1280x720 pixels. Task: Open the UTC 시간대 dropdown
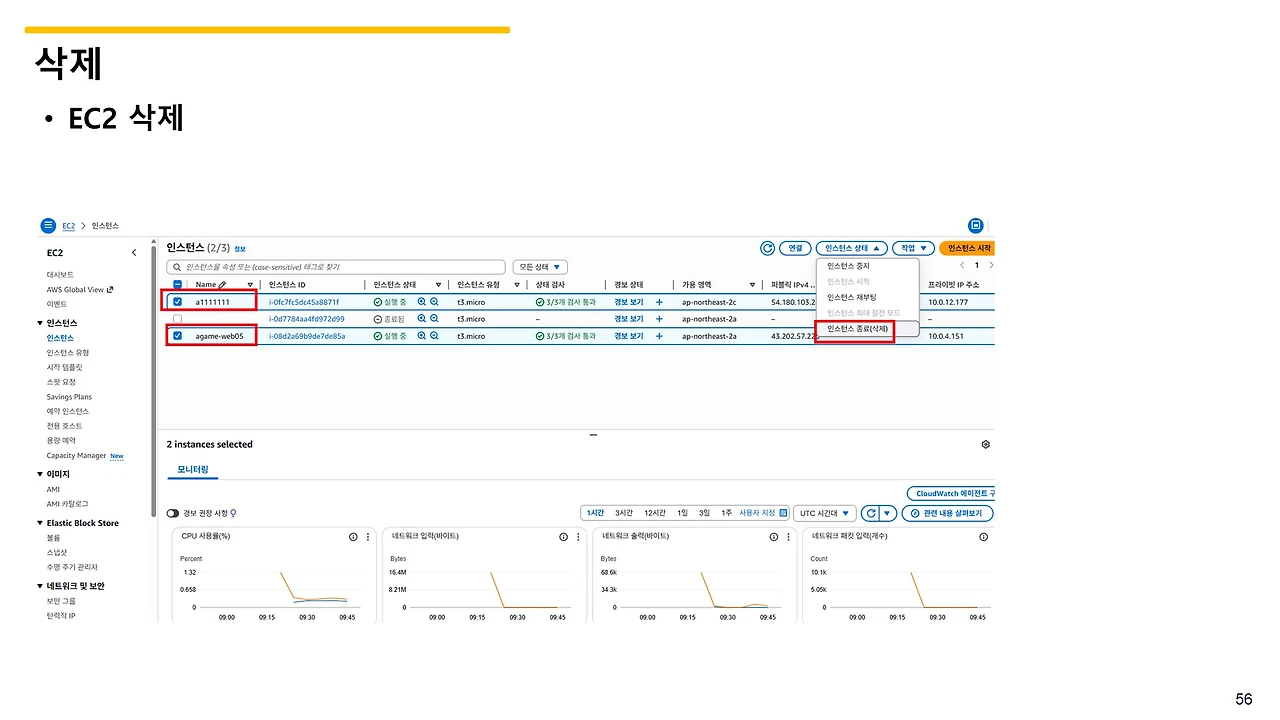pyautogui.click(x=825, y=513)
